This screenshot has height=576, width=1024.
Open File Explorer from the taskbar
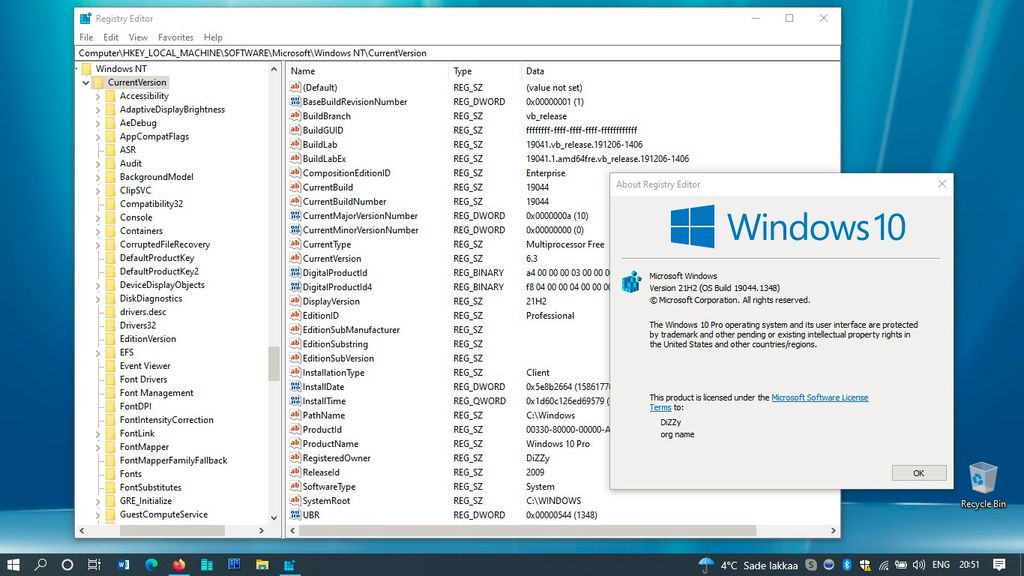(x=262, y=564)
